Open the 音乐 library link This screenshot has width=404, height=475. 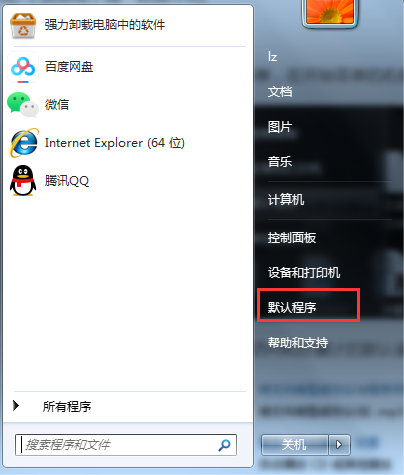click(280, 162)
